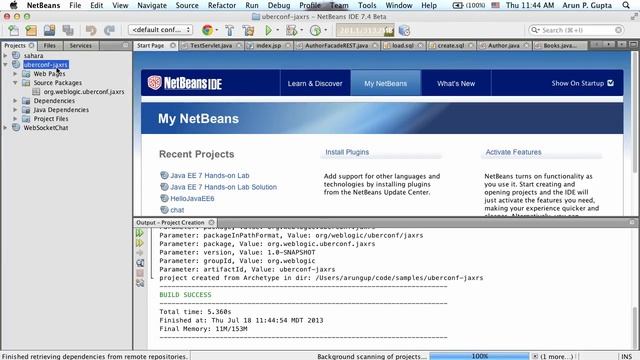This screenshot has height=360, width=640.
Task: Click the sahara project icon
Action: 16,55
